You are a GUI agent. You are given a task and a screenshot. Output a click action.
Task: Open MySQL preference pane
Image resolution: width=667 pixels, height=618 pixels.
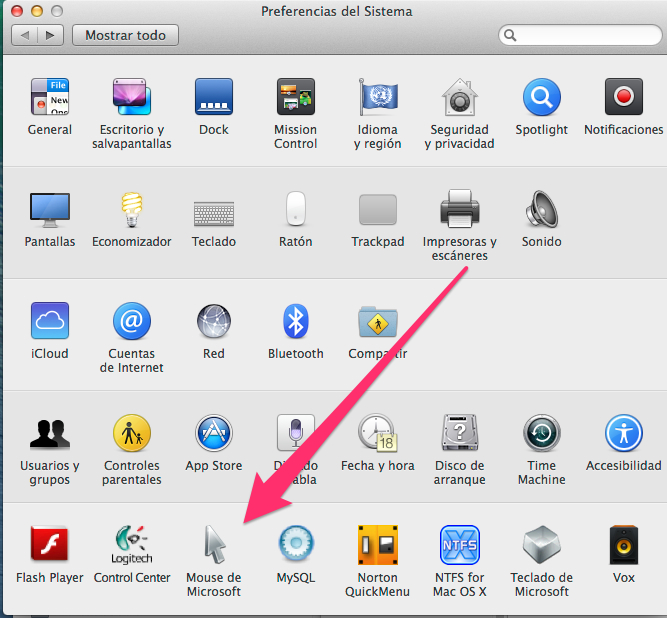point(296,544)
